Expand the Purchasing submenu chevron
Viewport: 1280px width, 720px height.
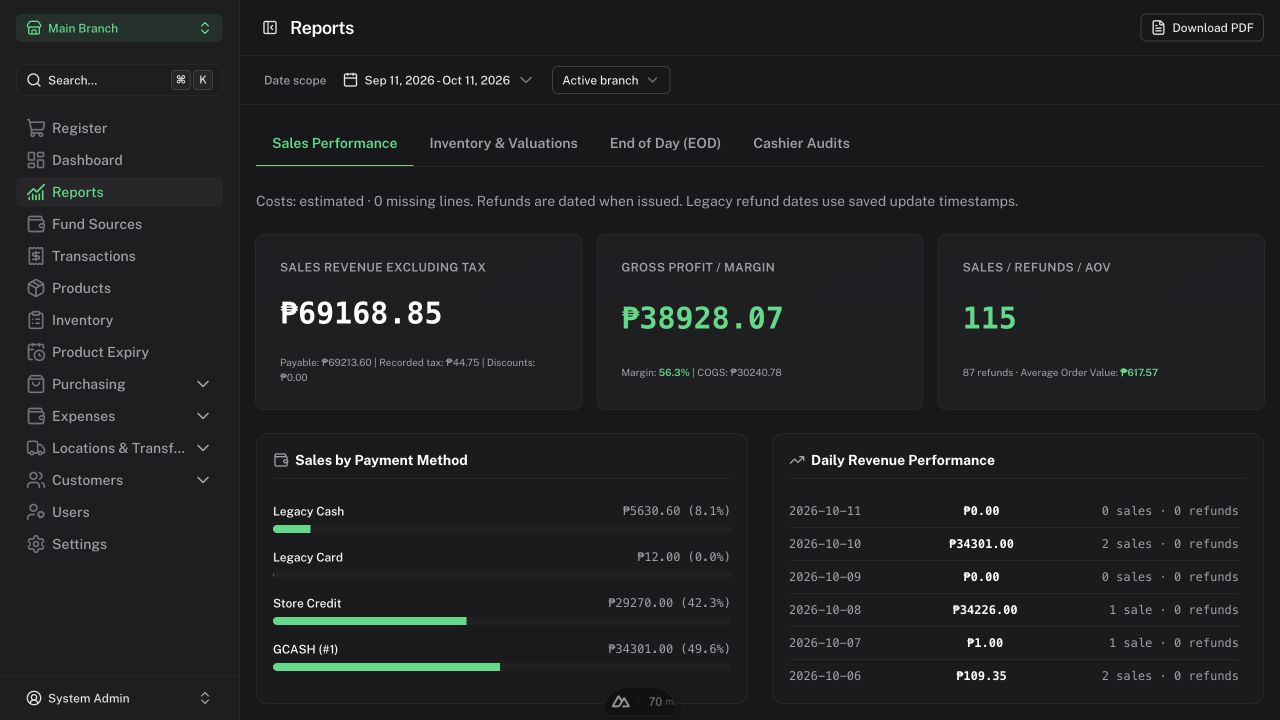coord(203,384)
